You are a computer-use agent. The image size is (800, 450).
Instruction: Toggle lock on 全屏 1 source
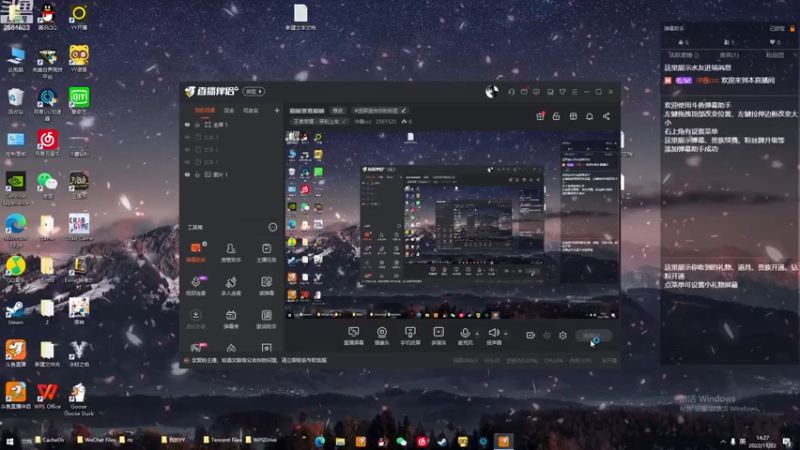tap(197, 124)
